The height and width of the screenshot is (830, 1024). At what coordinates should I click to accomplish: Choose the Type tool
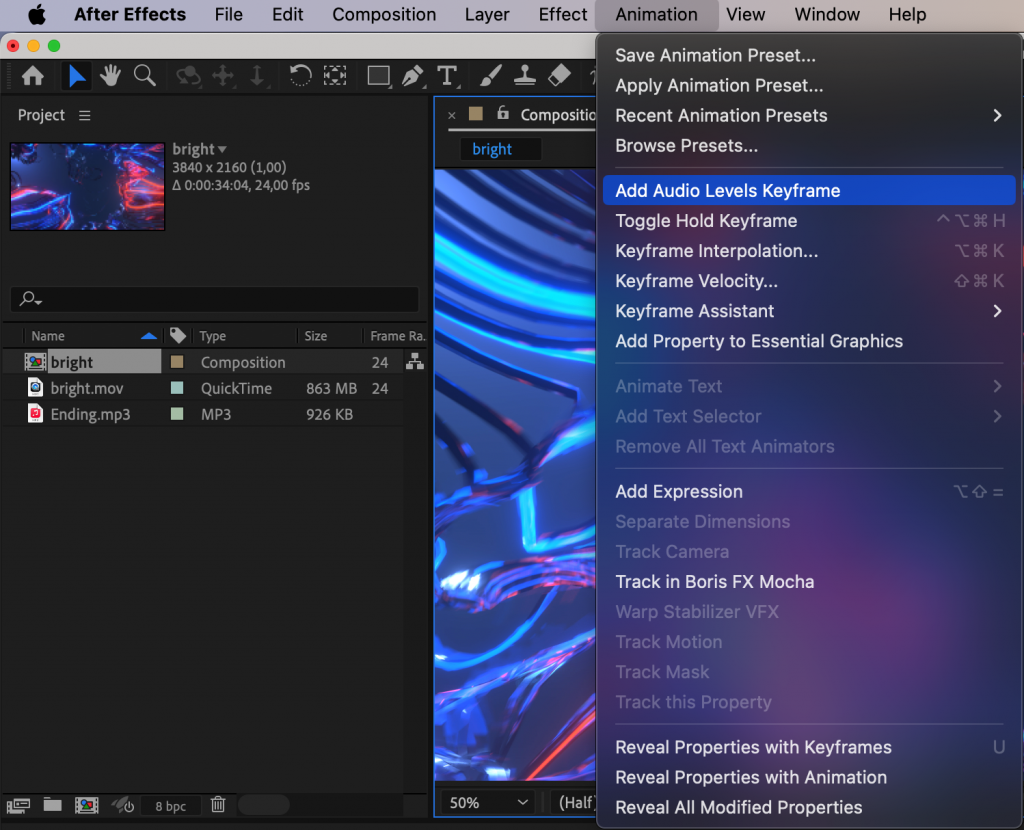pyautogui.click(x=447, y=76)
